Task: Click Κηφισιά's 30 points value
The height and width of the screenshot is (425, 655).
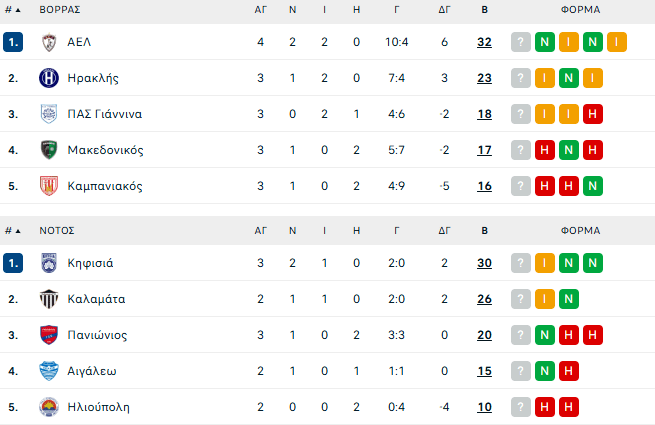Action: point(485,263)
